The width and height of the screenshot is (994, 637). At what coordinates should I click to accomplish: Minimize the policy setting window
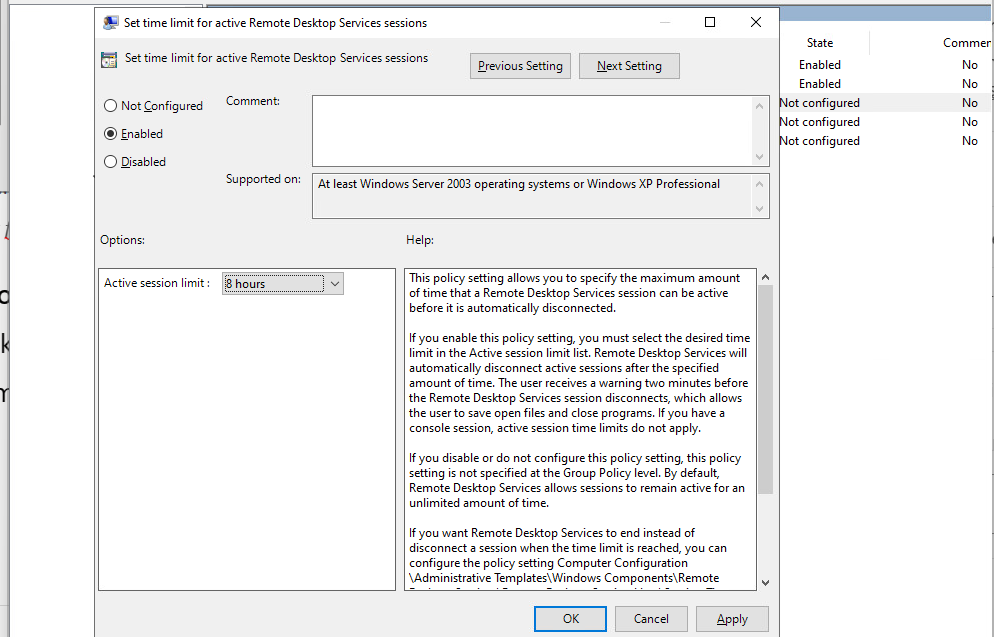tap(664, 22)
